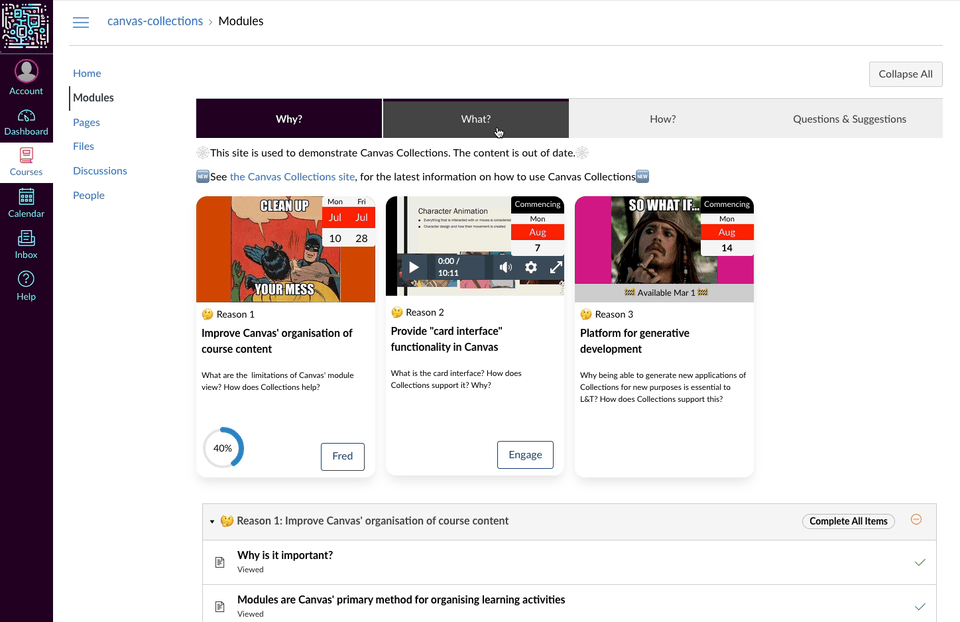Open the video settings gear
The width and height of the screenshot is (960, 622).
[x=531, y=267]
